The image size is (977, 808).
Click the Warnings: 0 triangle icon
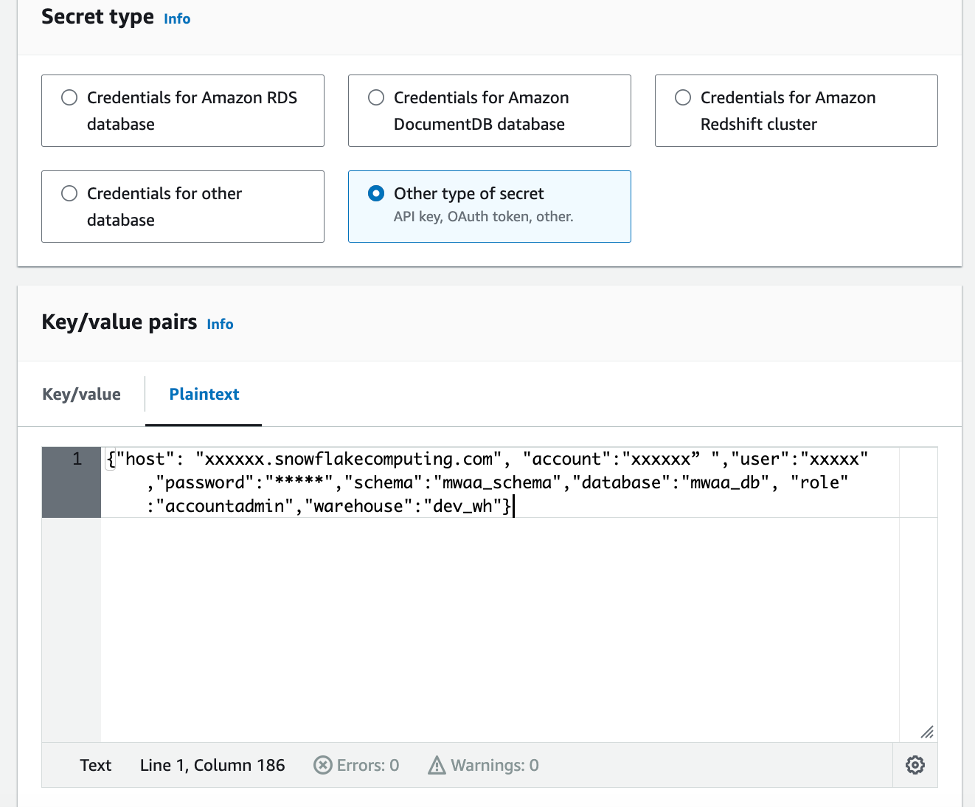pyautogui.click(x=437, y=765)
